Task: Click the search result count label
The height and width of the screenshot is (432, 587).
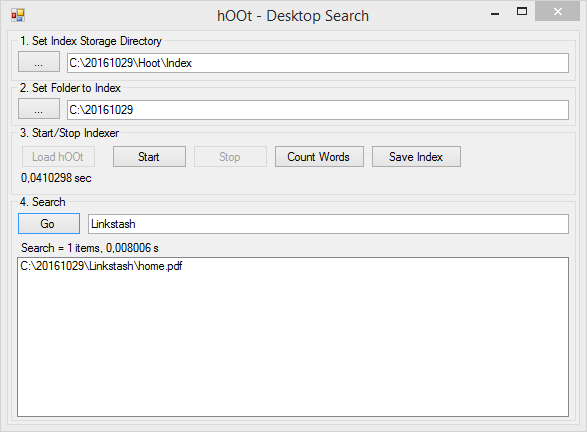Action: click(x=90, y=248)
